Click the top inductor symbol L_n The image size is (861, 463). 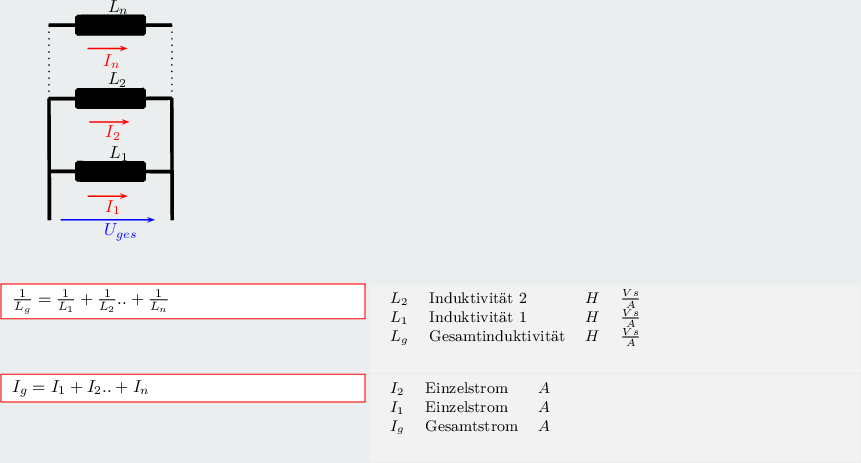pyautogui.click(x=110, y=25)
